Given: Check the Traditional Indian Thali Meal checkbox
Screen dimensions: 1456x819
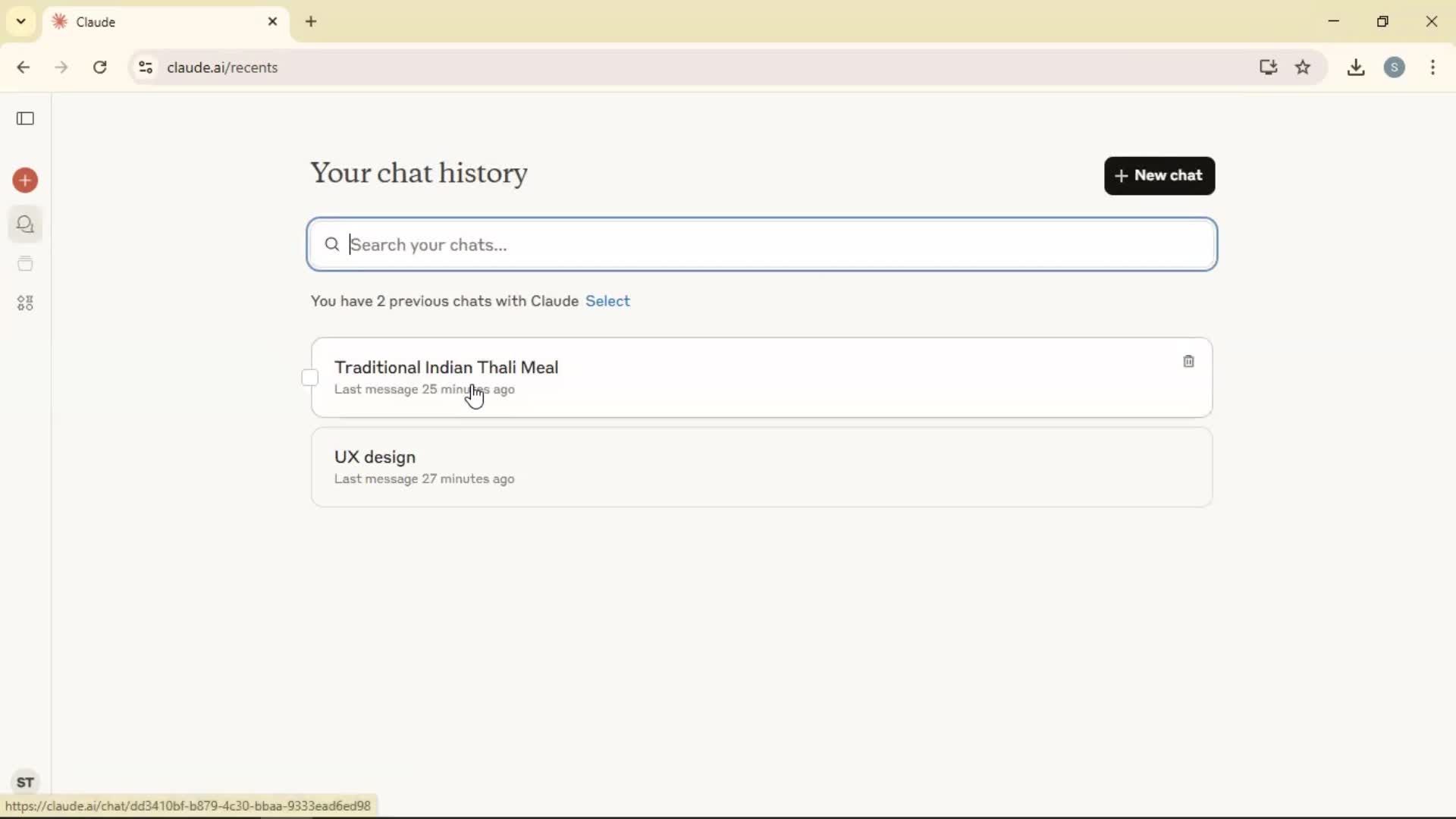Looking at the screenshot, I should [x=310, y=378].
